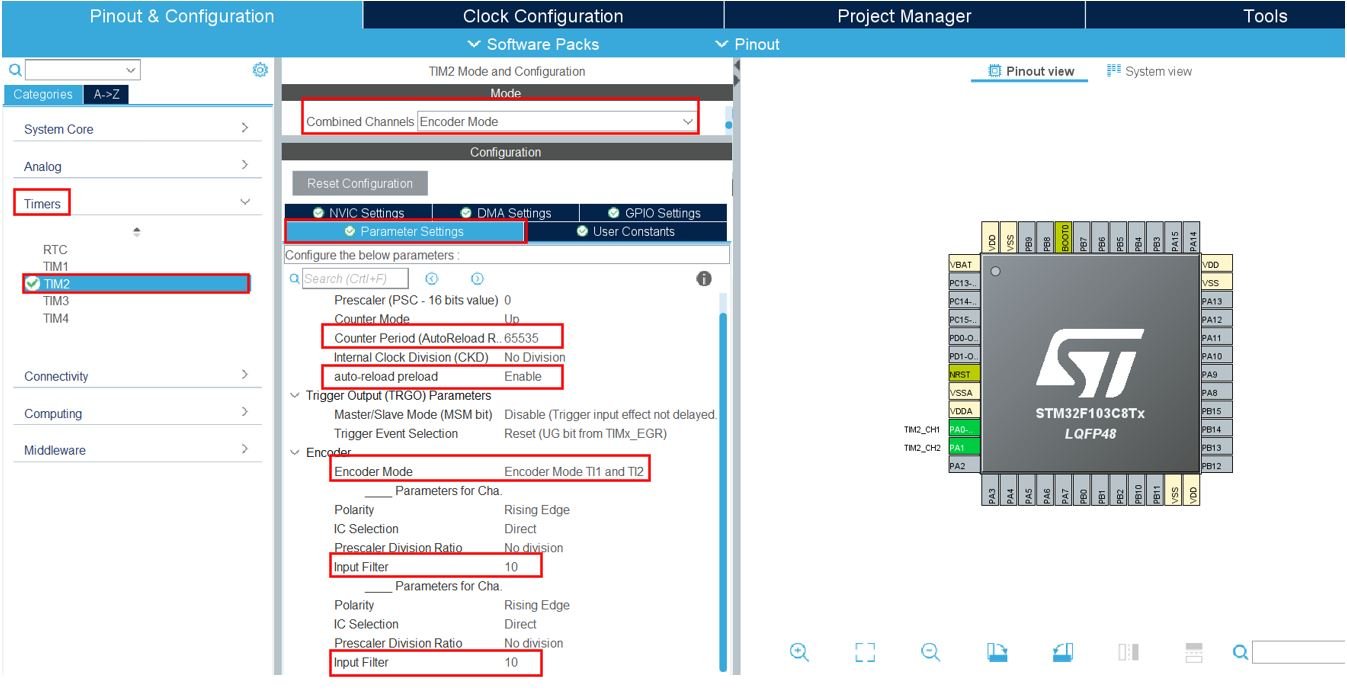Click the parameter search field

(x=356, y=279)
